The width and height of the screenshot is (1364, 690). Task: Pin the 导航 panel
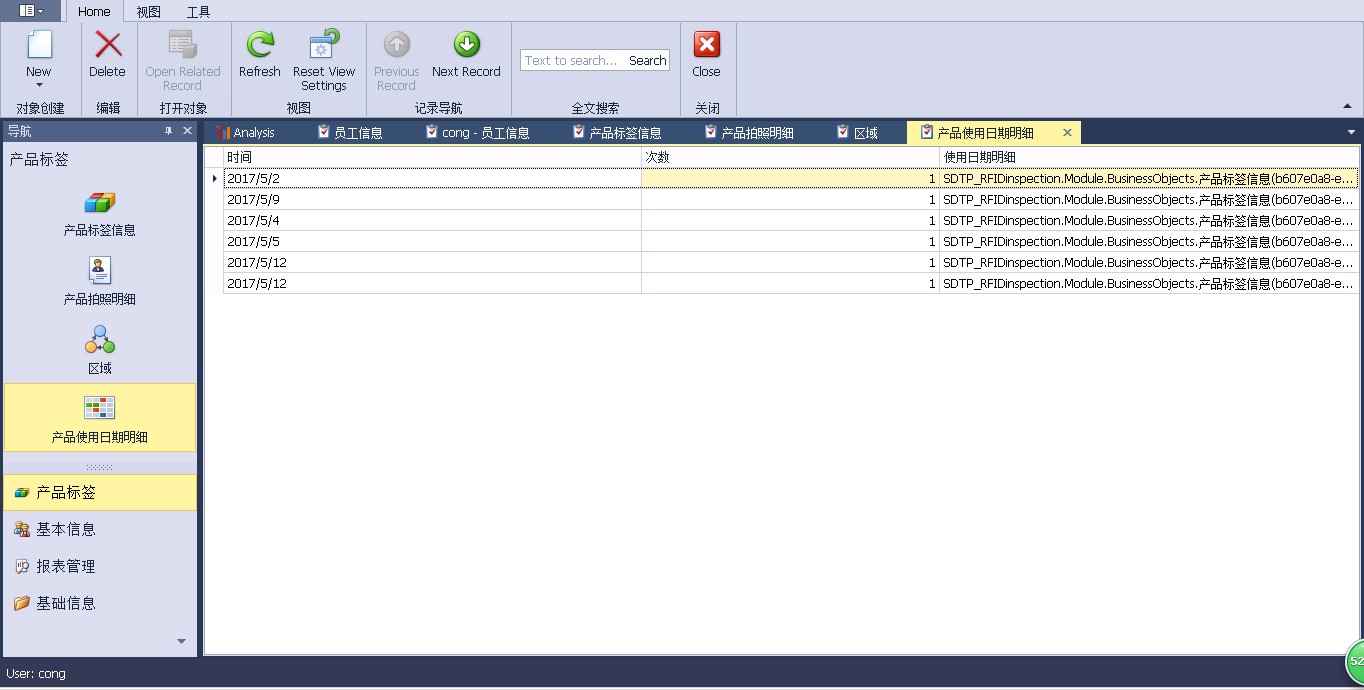(169, 131)
